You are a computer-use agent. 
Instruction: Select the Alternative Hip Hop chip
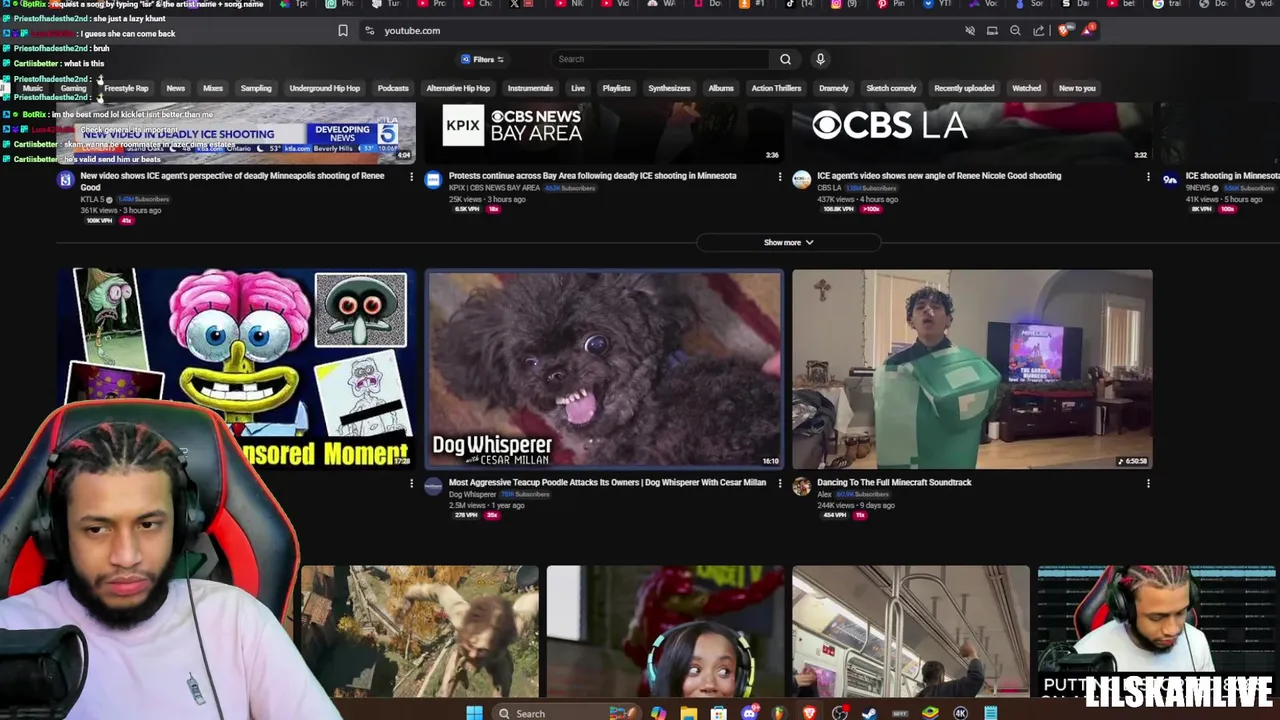point(458,88)
